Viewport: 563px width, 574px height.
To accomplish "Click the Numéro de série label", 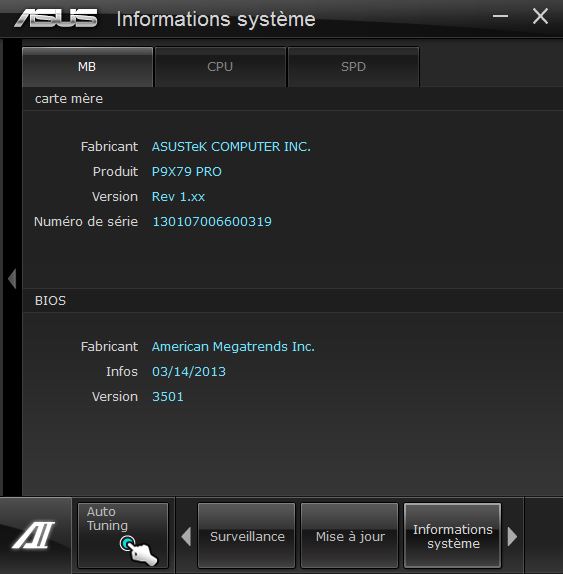I will [x=86, y=221].
